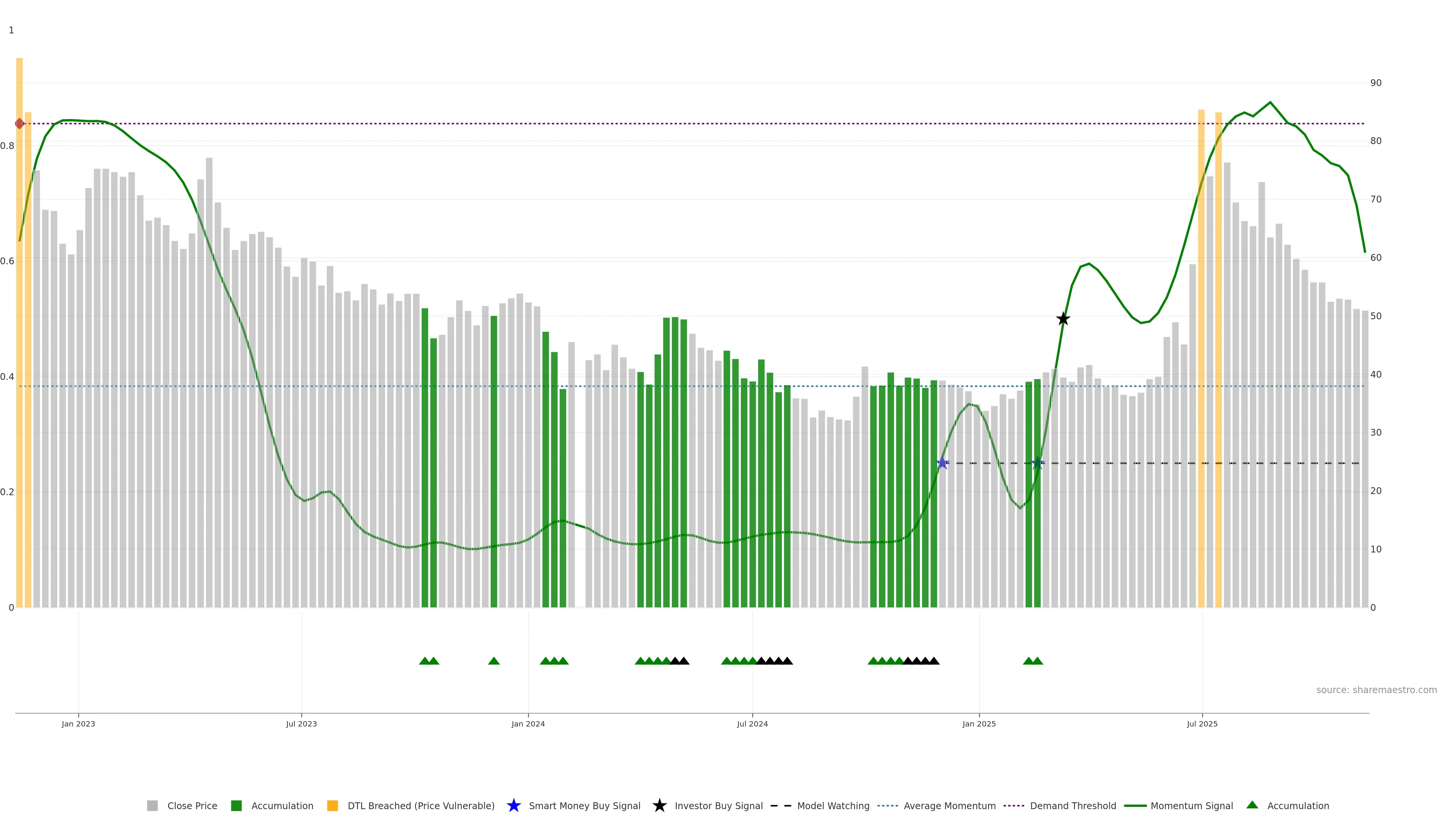Click the source: sharemaestro.com text
The height and width of the screenshot is (819, 1456).
(1376, 690)
